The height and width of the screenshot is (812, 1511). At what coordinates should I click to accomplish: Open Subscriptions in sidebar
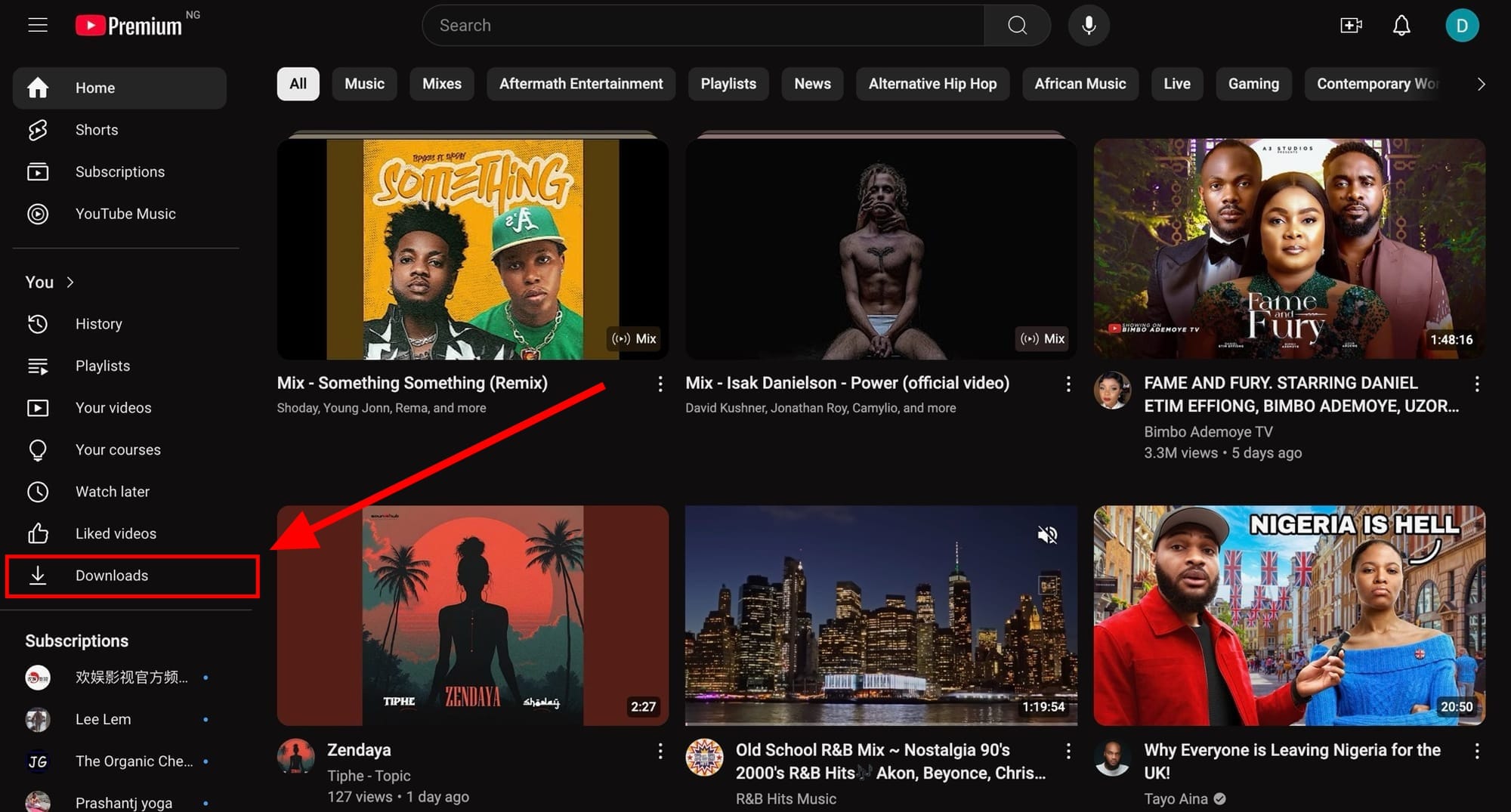(x=119, y=172)
